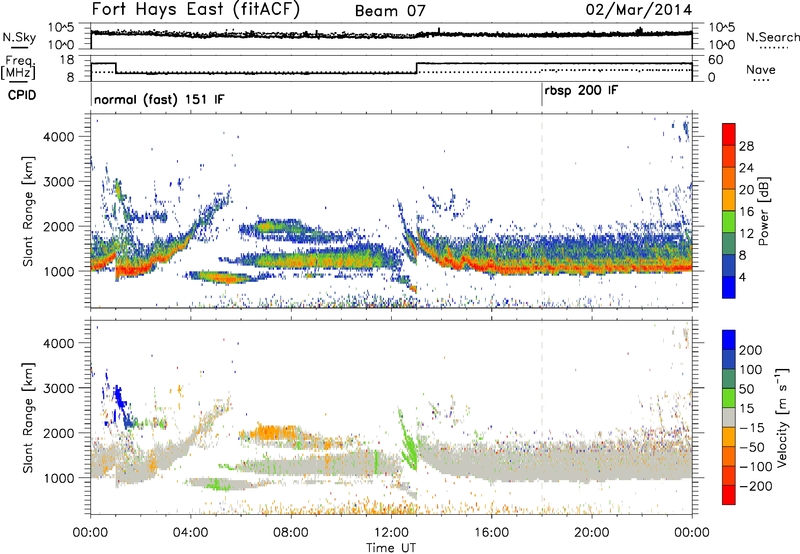Click the 'normal (fast) 151 IF' text
The image size is (800, 554).
[159, 99]
